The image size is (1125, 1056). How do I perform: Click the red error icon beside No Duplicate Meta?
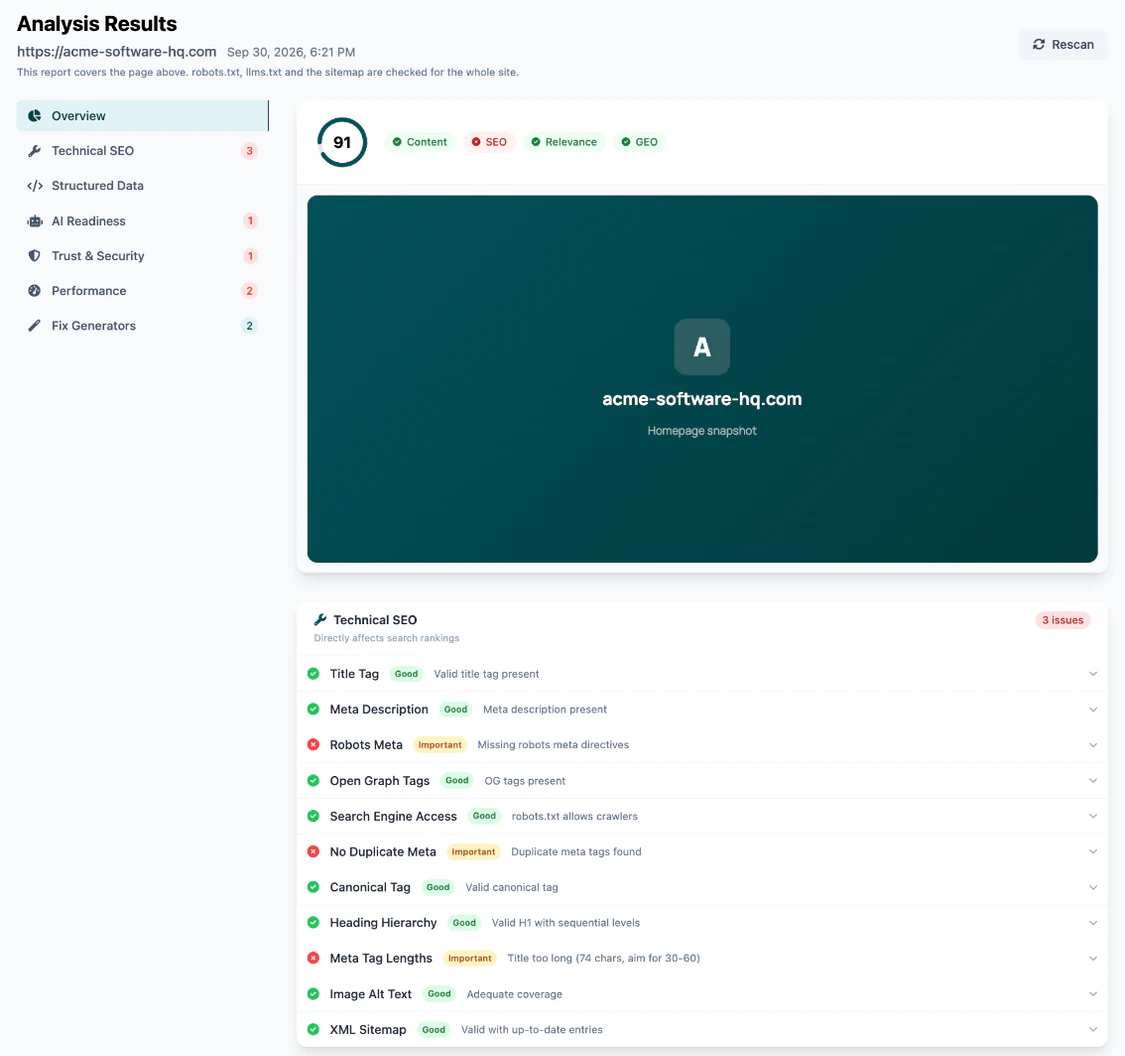coord(314,852)
